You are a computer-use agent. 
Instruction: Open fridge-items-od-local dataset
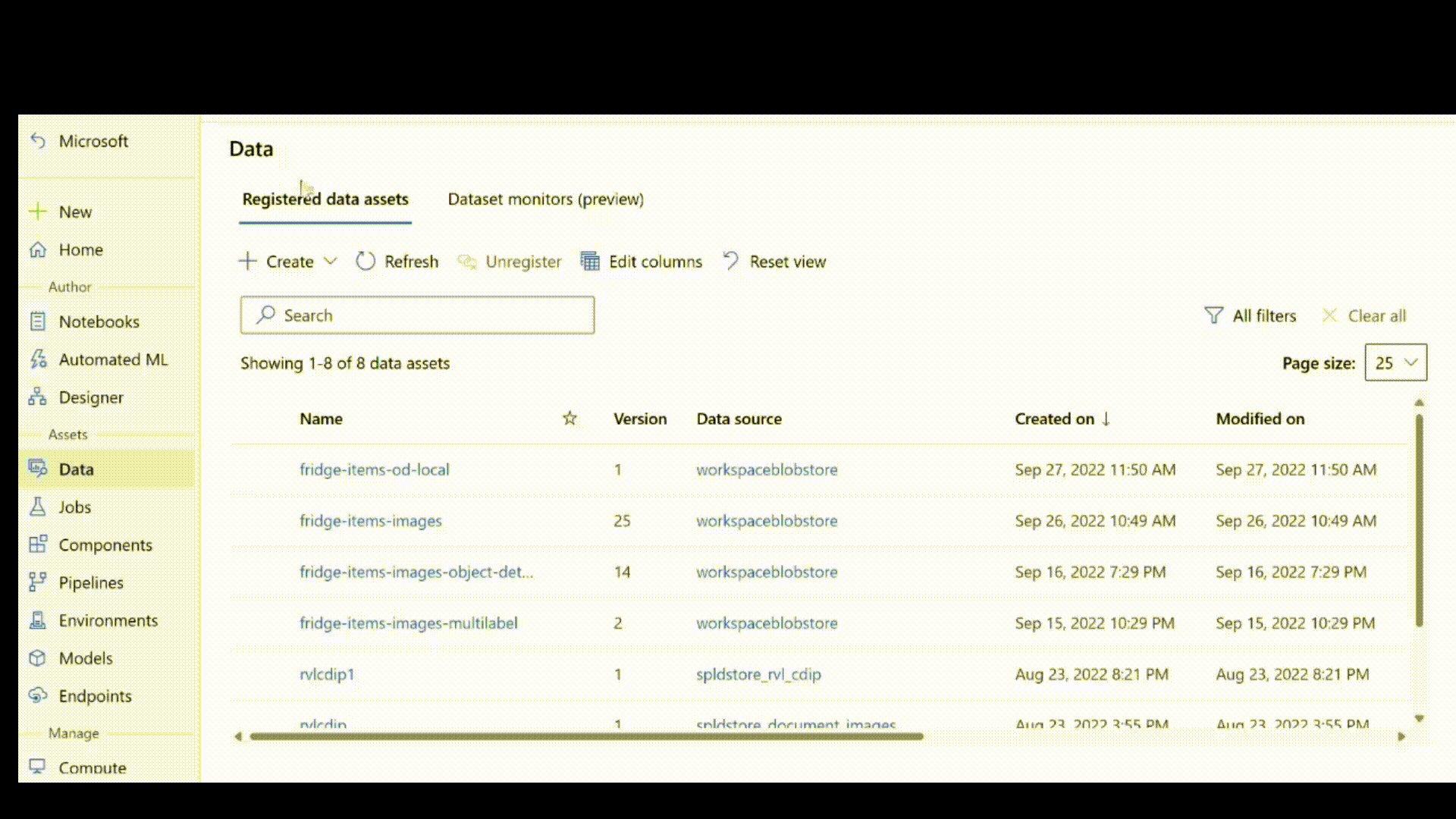[x=374, y=469]
